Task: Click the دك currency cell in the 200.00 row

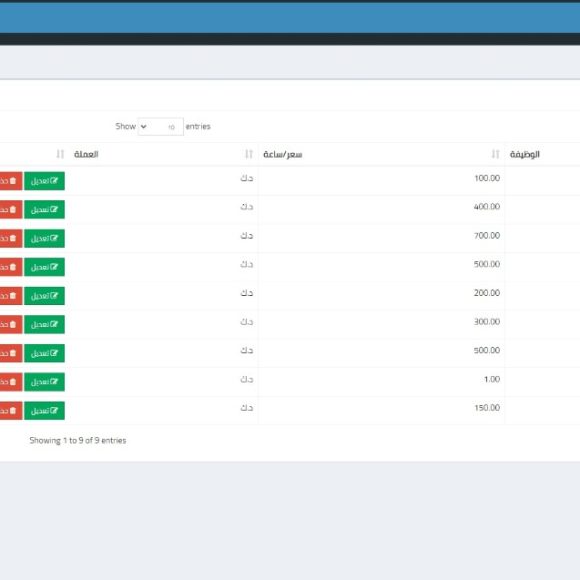Action: coord(247,293)
